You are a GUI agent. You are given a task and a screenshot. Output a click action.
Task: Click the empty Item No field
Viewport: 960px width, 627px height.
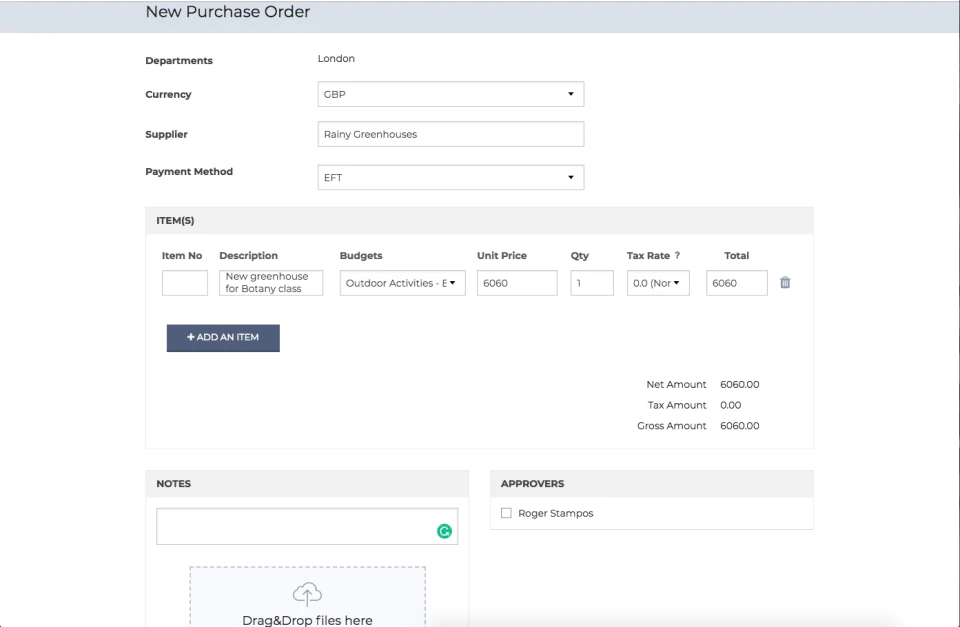pyautogui.click(x=185, y=283)
